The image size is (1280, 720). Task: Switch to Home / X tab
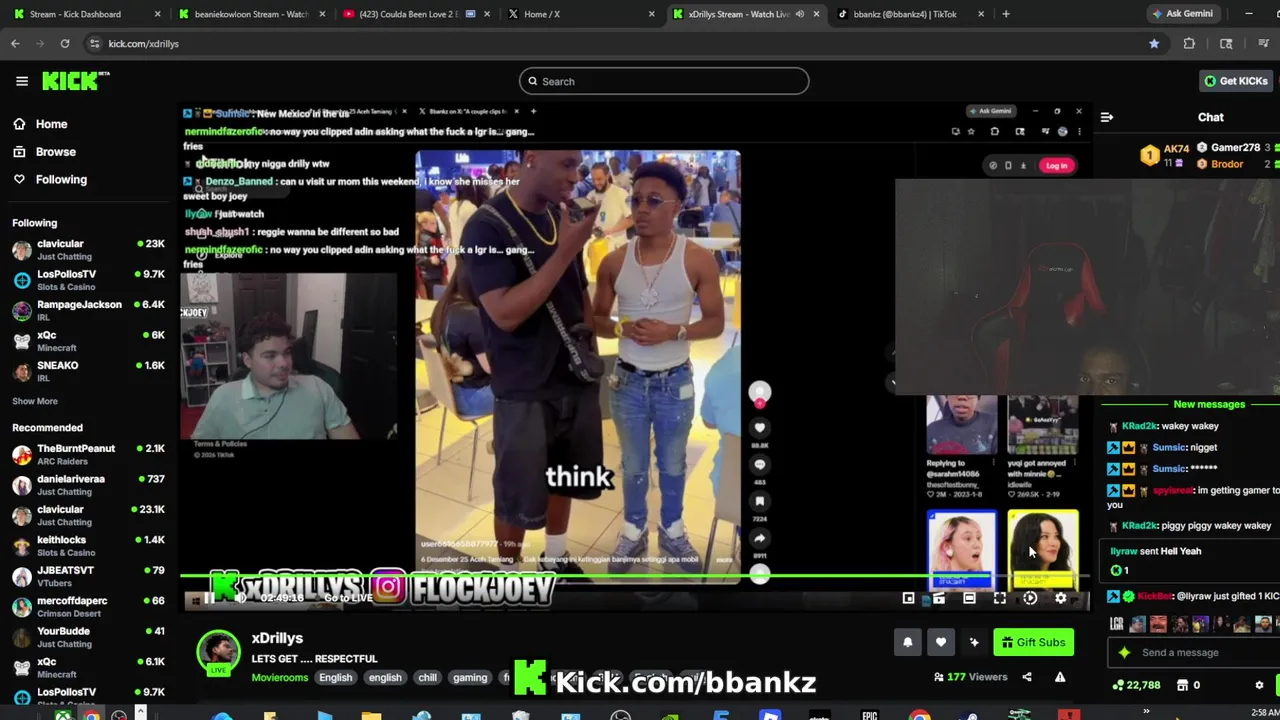coord(580,14)
